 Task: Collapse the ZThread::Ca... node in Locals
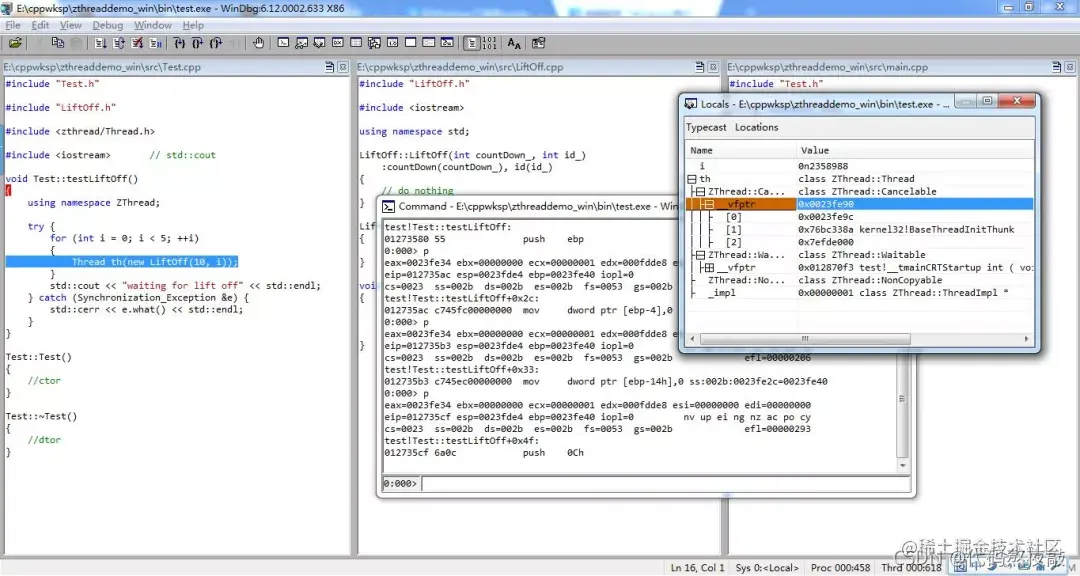pos(700,192)
